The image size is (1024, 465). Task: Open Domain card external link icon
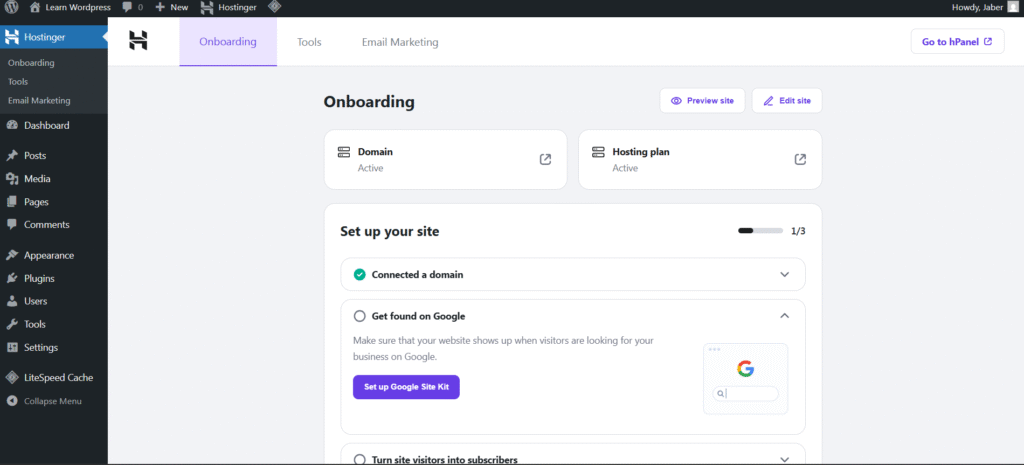tap(545, 159)
